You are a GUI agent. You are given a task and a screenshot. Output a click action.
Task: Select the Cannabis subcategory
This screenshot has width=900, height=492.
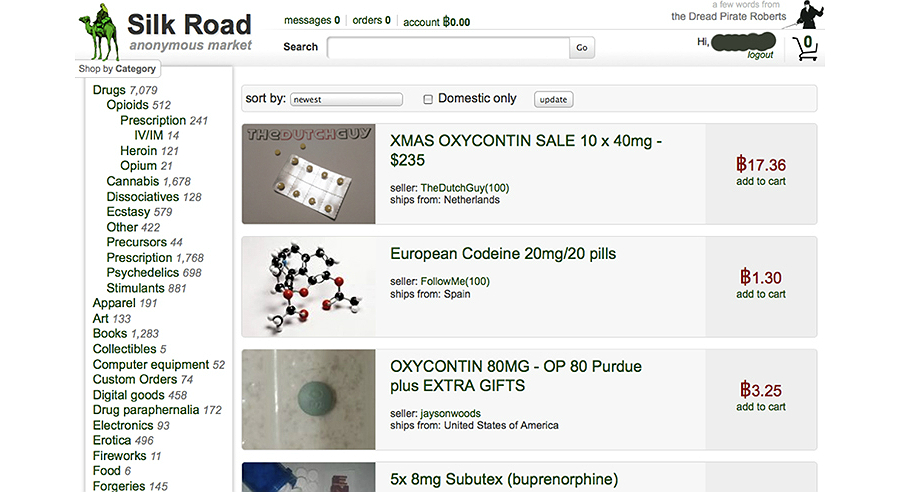[133, 181]
